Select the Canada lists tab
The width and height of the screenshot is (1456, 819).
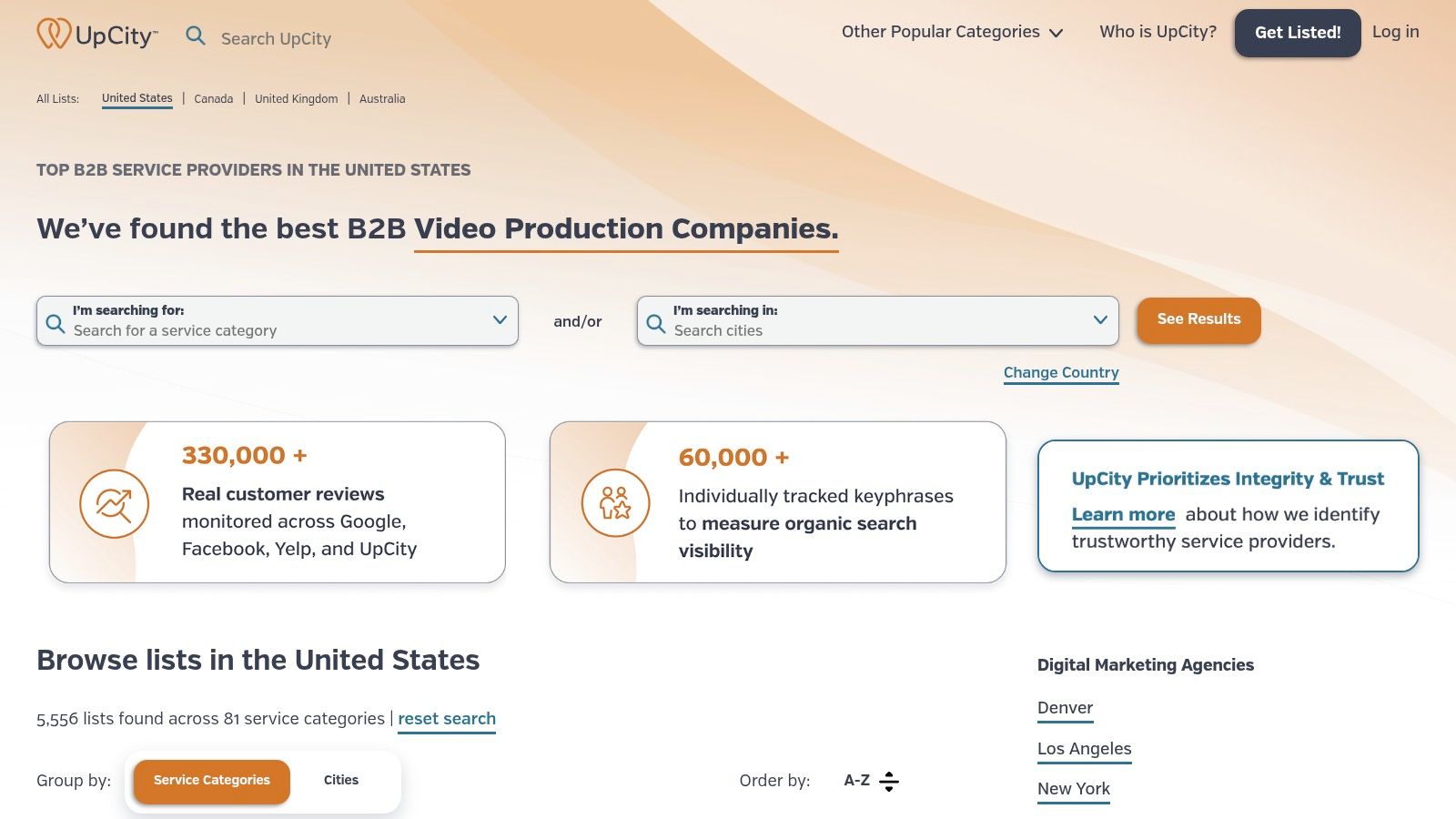(214, 99)
